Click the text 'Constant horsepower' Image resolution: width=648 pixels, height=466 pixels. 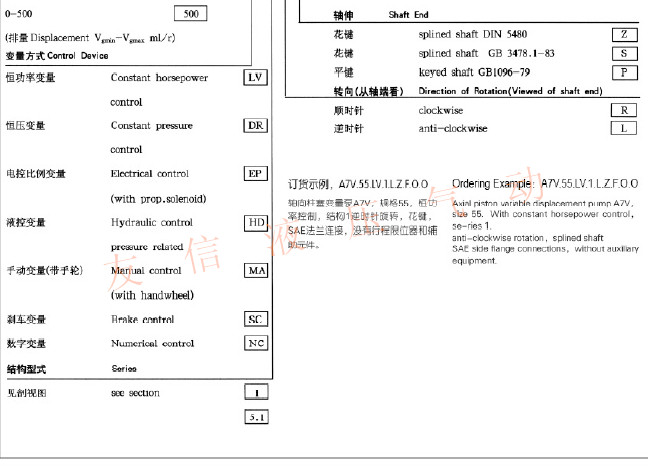(159, 78)
